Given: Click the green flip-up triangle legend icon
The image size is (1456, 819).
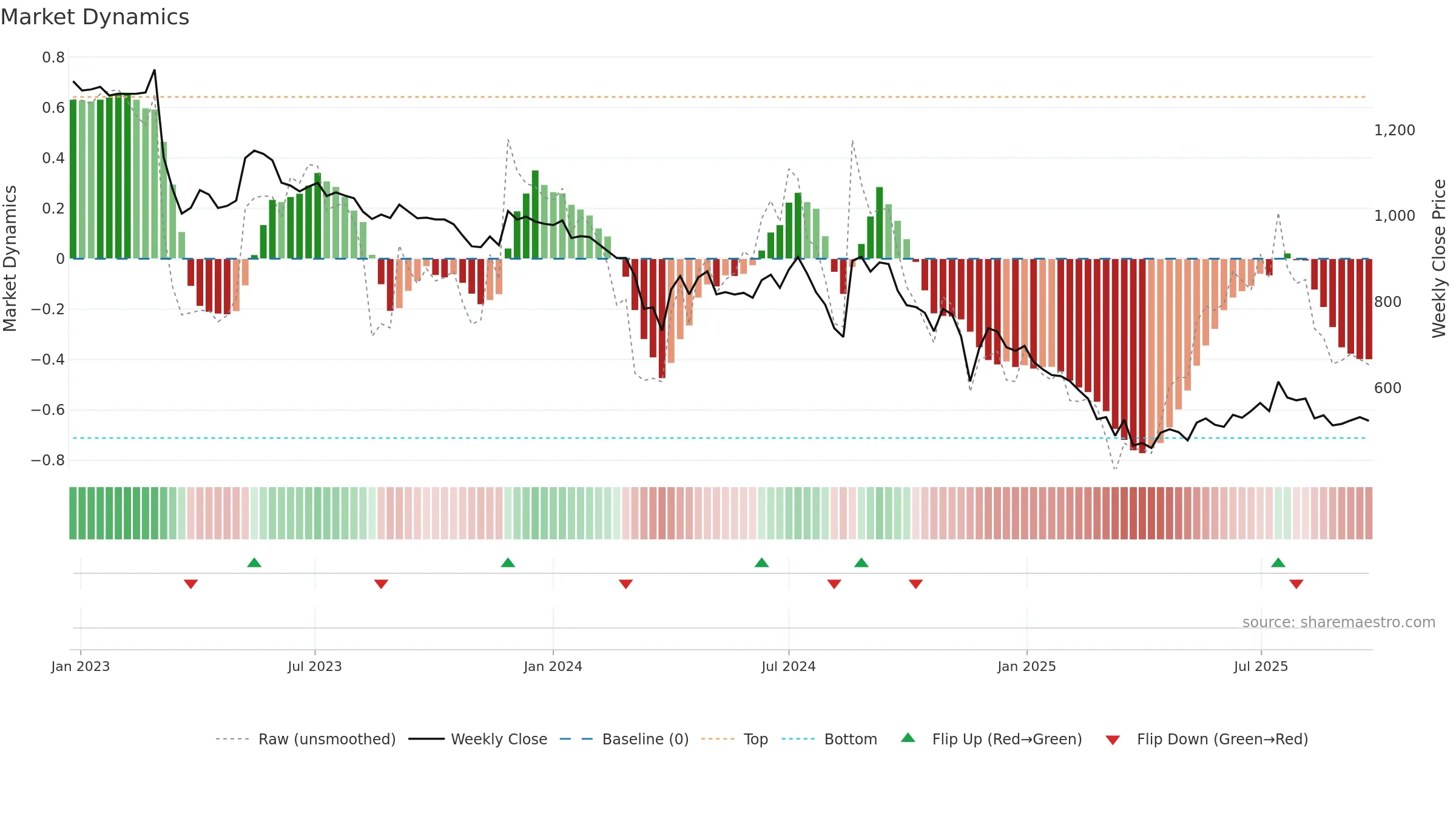Looking at the screenshot, I should coord(908,738).
